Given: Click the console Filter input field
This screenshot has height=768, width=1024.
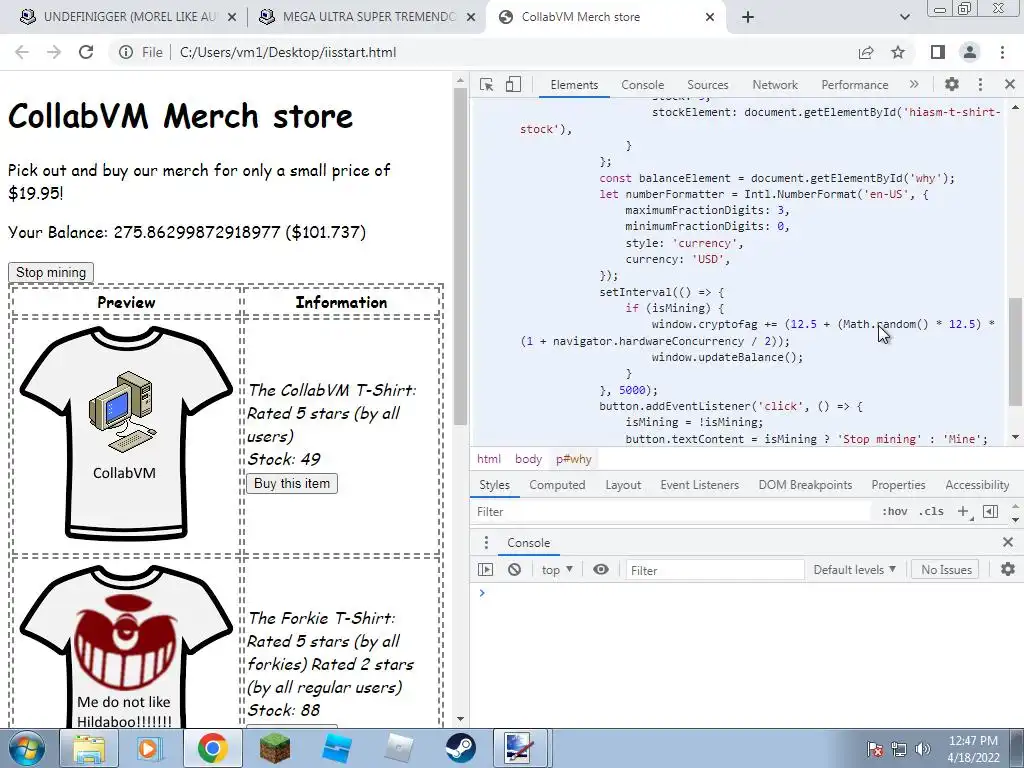Looking at the screenshot, I should [x=715, y=570].
